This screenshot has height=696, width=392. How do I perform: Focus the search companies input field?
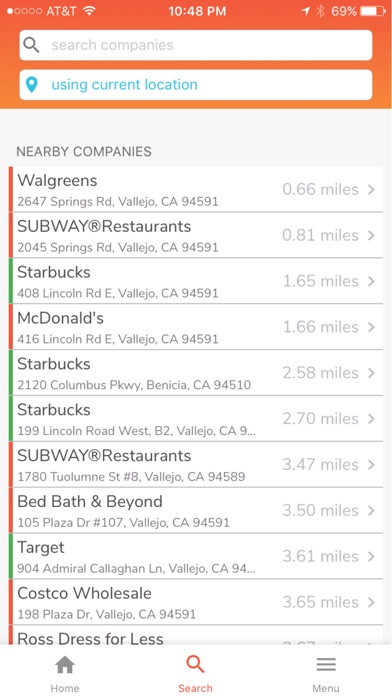point(196,45)
